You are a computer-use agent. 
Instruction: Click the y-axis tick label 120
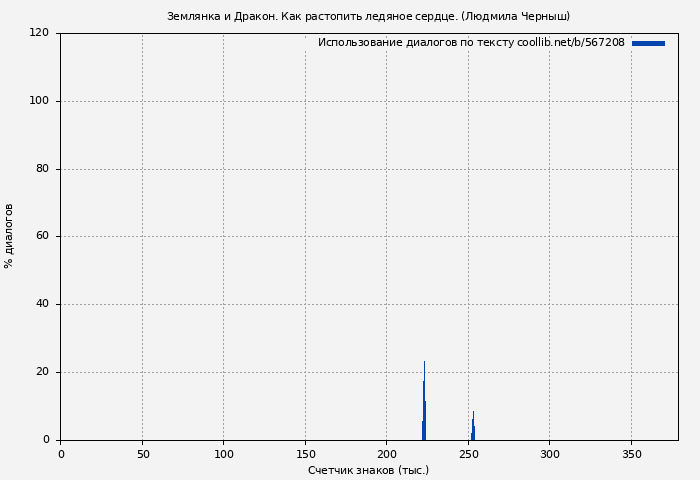pyautogui.click(x=39, y=33)
